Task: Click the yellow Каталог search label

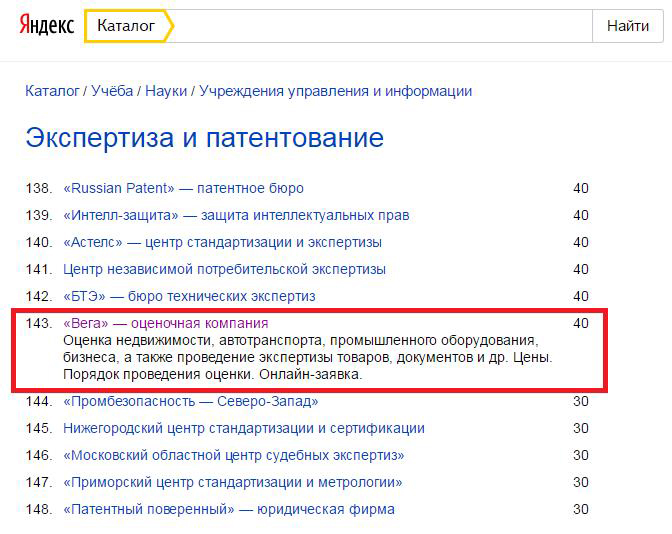Action: 129,26
